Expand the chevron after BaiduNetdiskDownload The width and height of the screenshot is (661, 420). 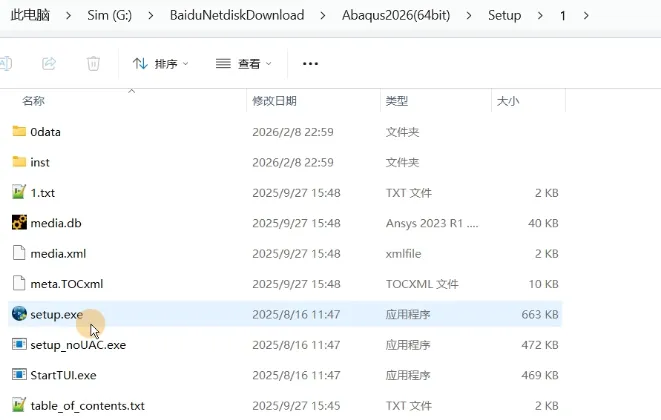point(322,16)
